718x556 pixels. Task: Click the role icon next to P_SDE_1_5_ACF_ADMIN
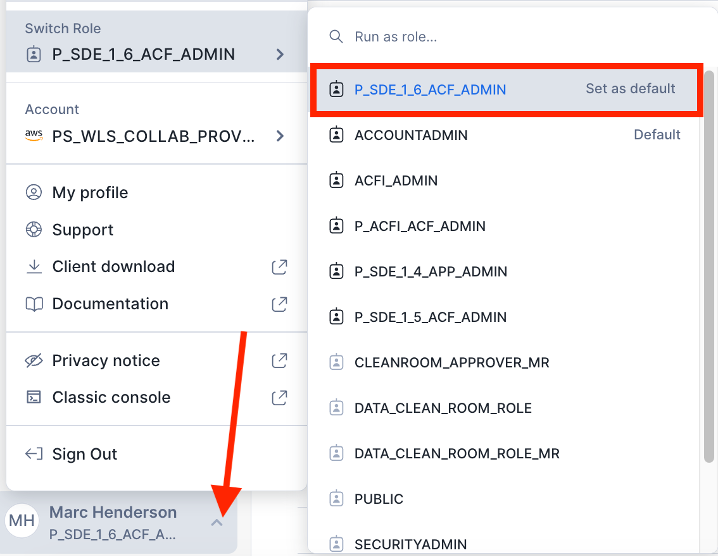click(x=337, y=316)
